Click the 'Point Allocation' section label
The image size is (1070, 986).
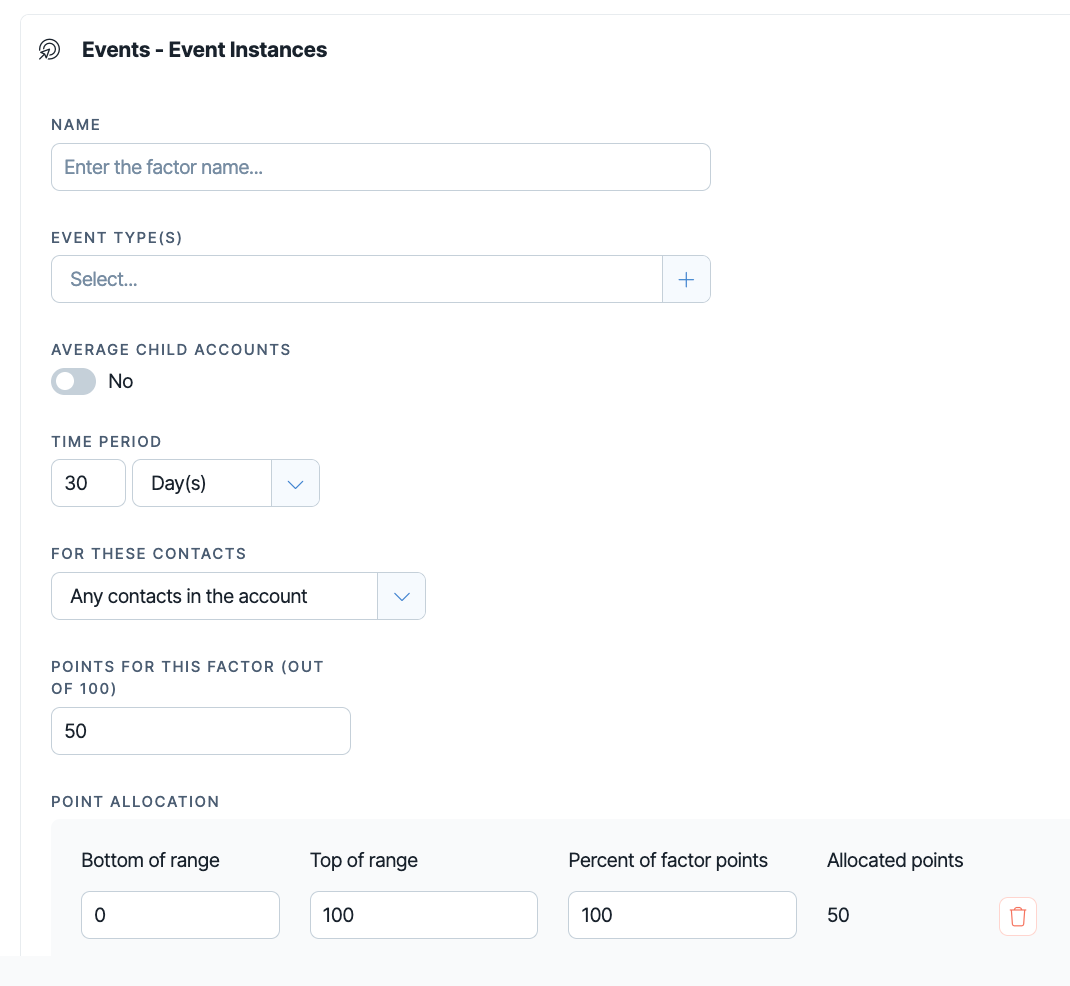[135, 802]
